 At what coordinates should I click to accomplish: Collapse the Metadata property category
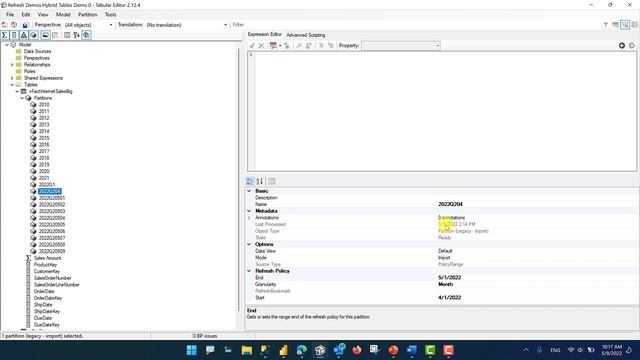point(249,211)
